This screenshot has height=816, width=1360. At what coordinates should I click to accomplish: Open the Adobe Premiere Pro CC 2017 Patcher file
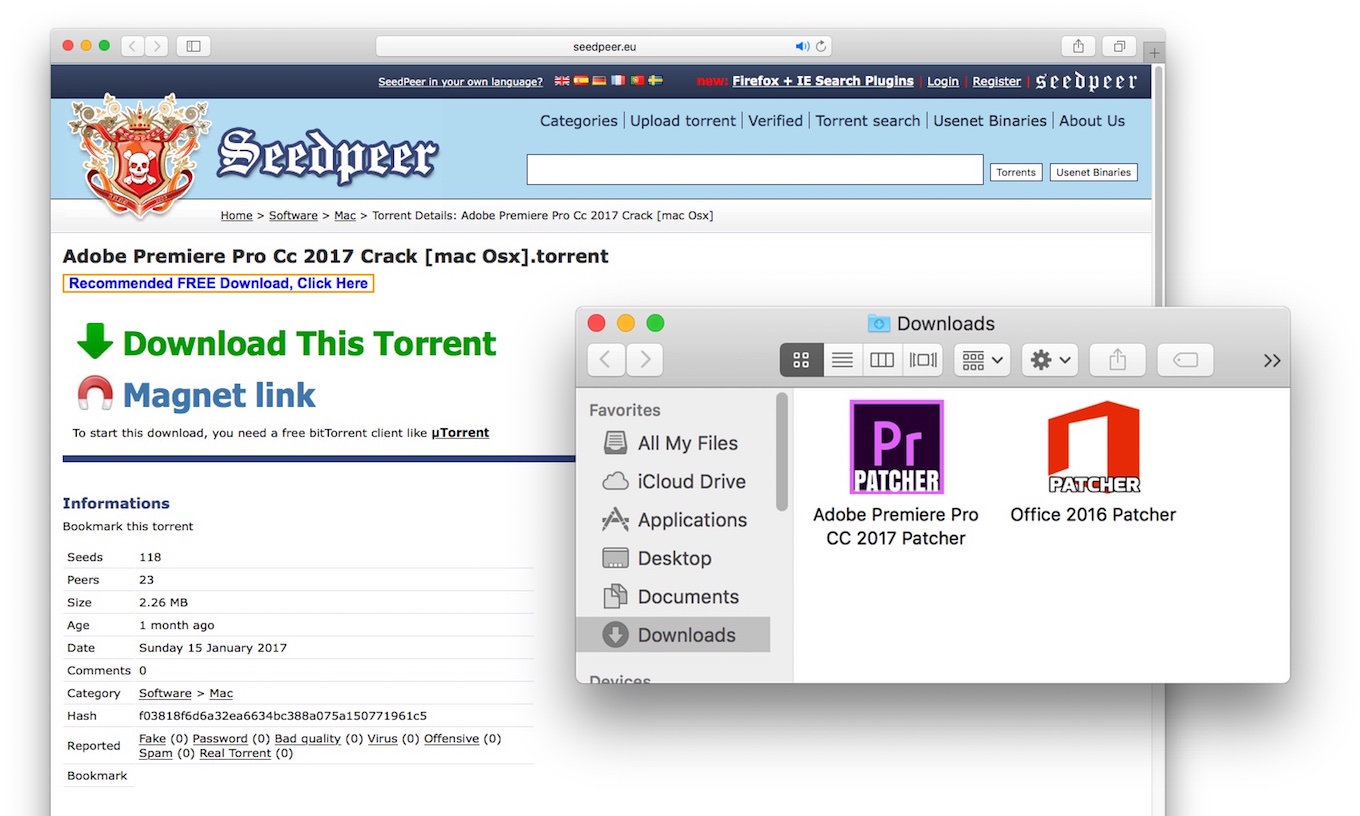tap(896, 447)
